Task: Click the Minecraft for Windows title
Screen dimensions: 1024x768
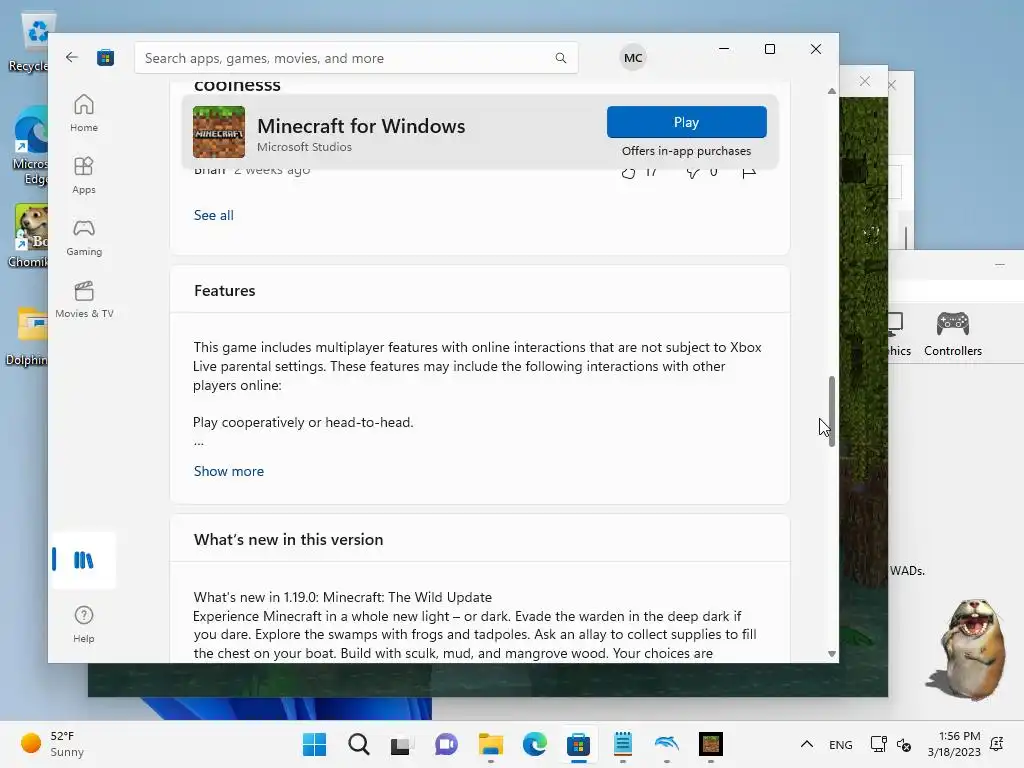Action: point(361,125)
